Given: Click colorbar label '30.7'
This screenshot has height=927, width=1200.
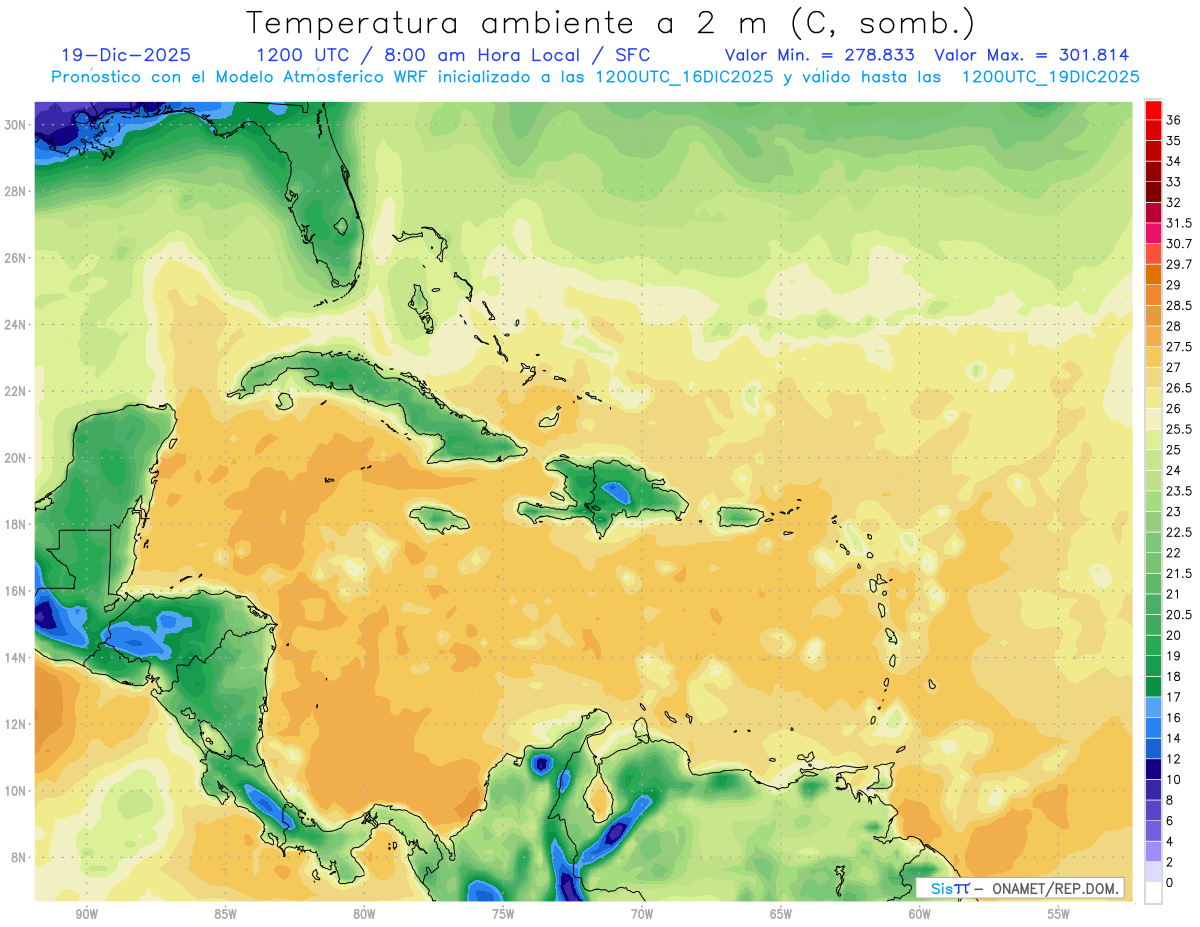Looking at the screenshot, I should pos(1179,244).
